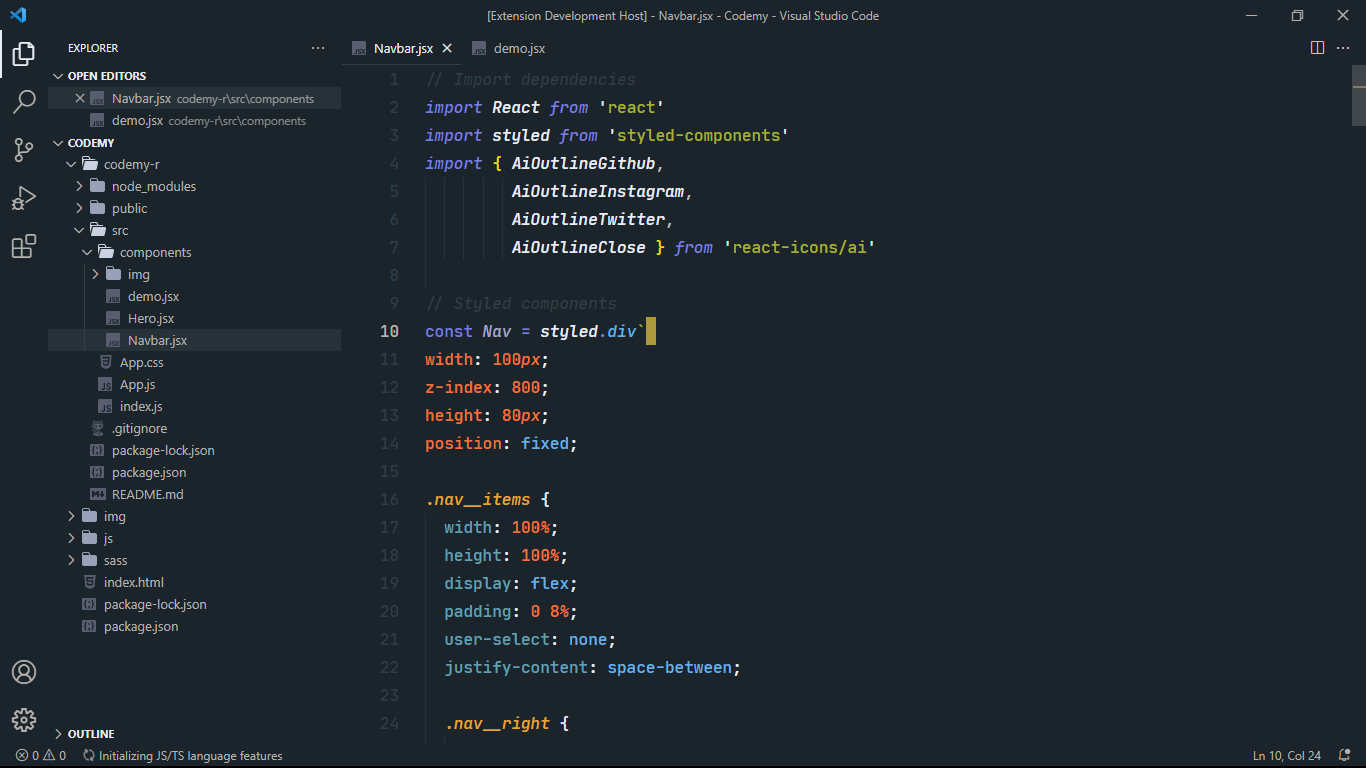Close Navbar.jsx in Open Editors list
Image resolution: width=1366 pixels, height=768 pixels.
pyautogui.click(x=80, y=98)
